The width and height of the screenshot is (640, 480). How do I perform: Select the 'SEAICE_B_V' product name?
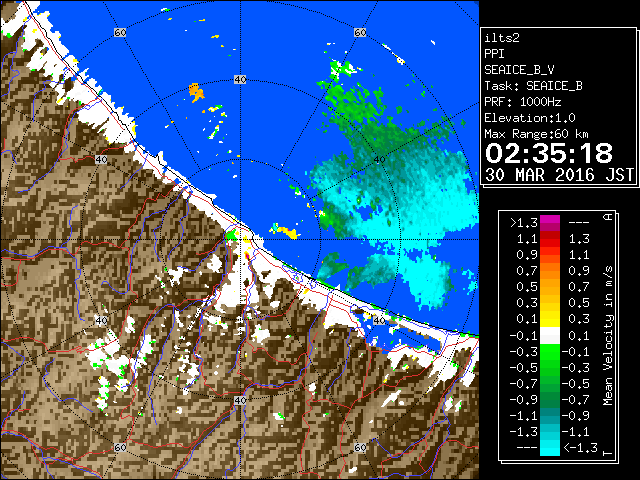click(519, 70)
